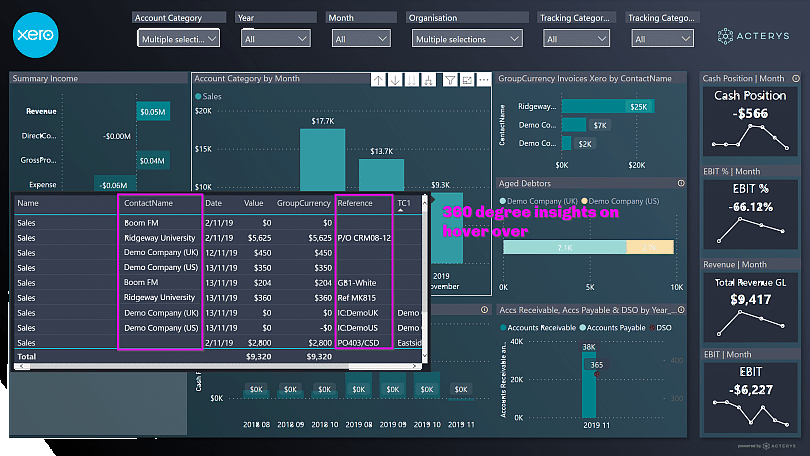
Task: Toggle Demo Company (US) legend in Aged Debtors
Action: (620, 201)
